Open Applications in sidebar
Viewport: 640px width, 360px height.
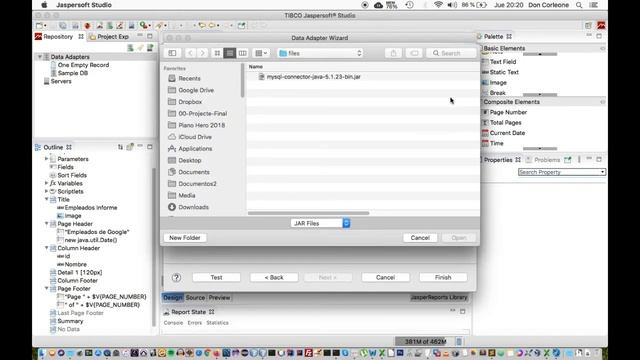[x=195, y=149]
